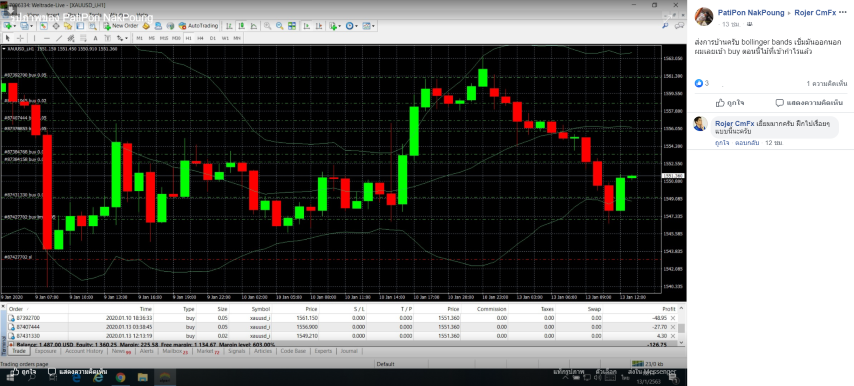854x386 pixels.
Task: Tile chart windows using grid icon
Action: tap(292, 26)
